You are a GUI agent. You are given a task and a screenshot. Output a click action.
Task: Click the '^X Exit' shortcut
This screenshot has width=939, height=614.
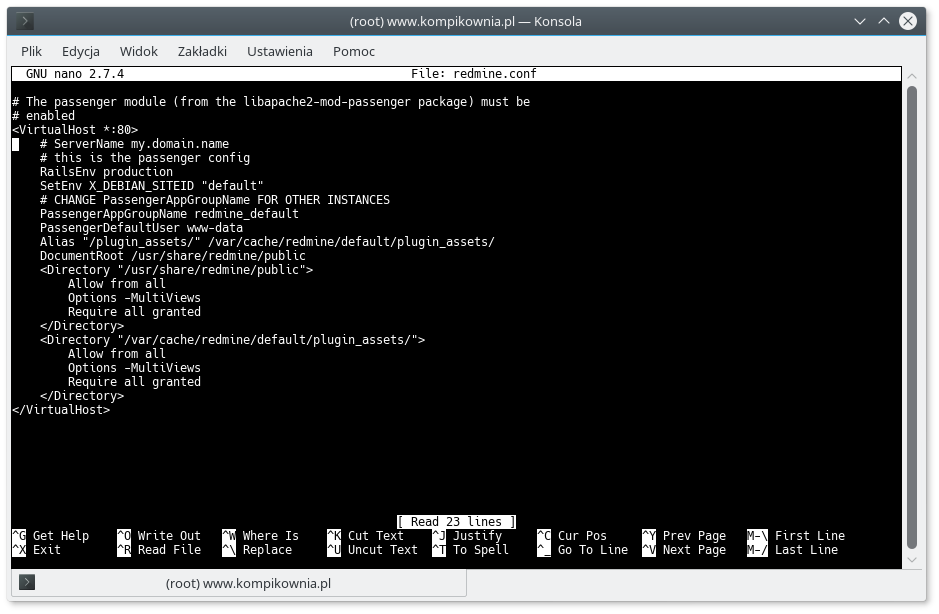point(37,549)
